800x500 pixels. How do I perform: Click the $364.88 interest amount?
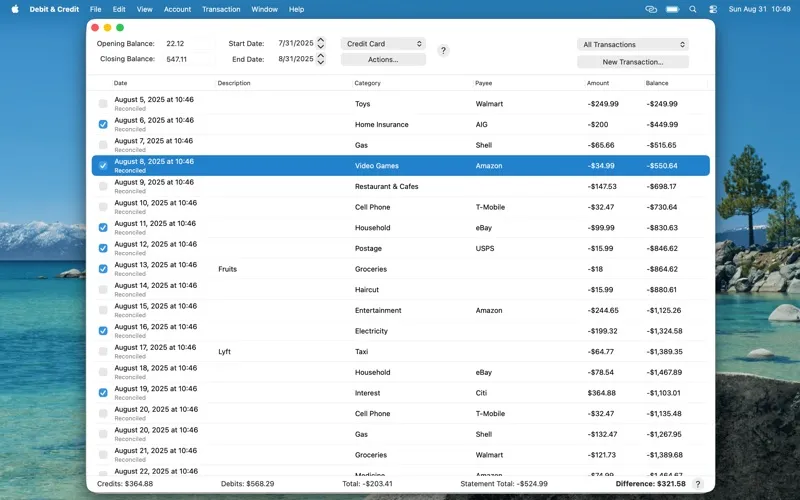coord(602,393)
